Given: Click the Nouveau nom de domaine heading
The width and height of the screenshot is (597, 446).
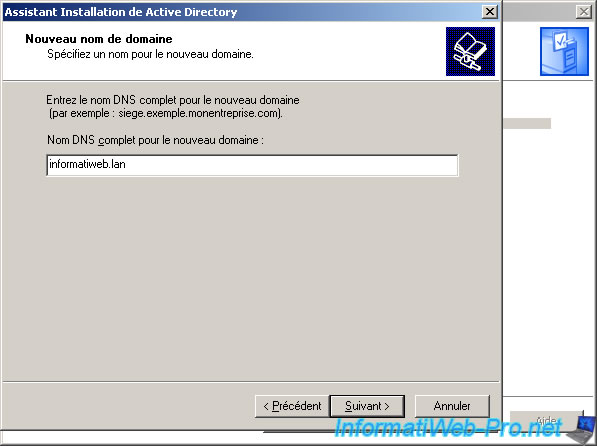Looking at the screenshot, I should (99, 39).
